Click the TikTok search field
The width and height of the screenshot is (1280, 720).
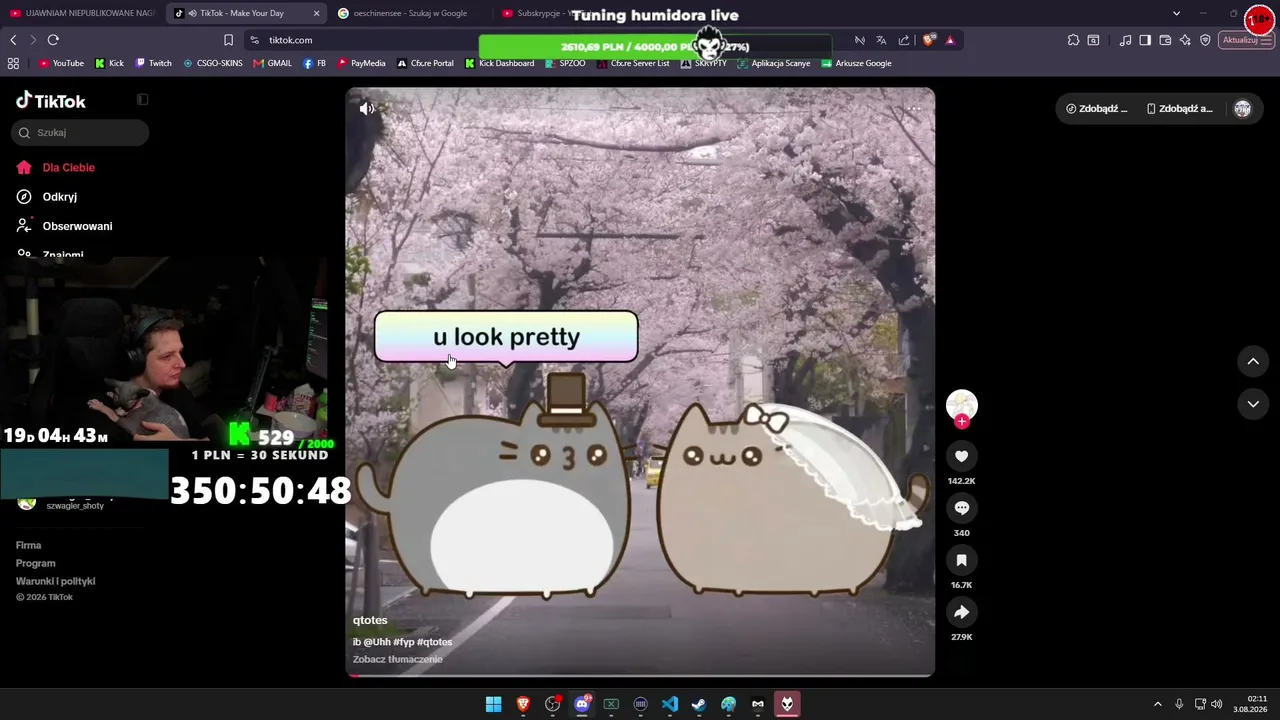point(80,132)
